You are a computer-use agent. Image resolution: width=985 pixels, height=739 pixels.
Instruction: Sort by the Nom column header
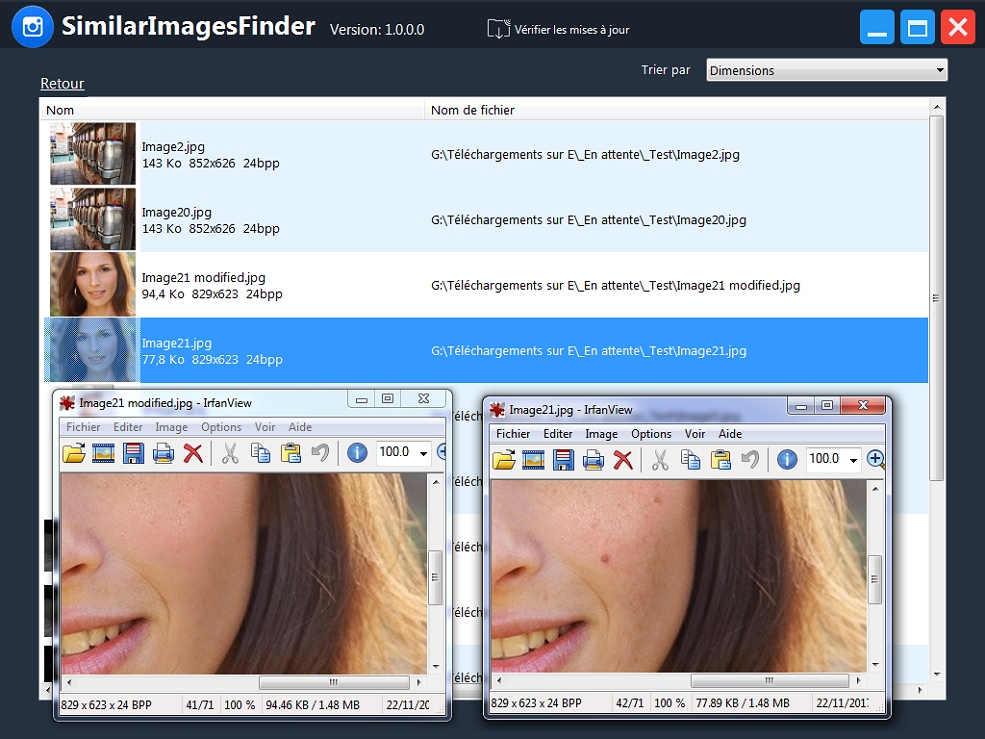coord(232,110)
